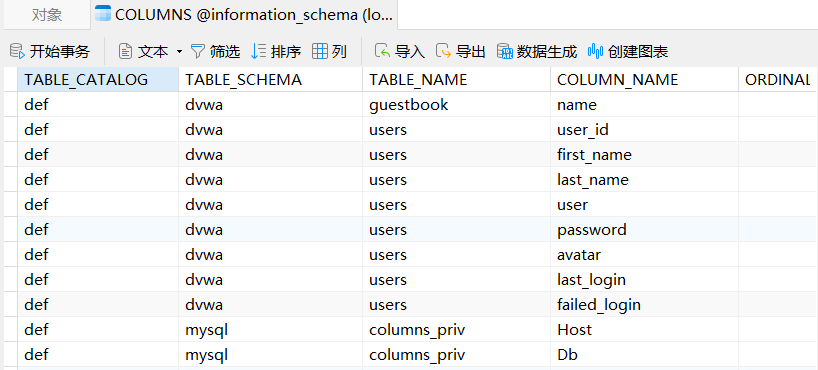
Task: Click the TABLE_SCHEMA column header
Action: pos(270,79)
